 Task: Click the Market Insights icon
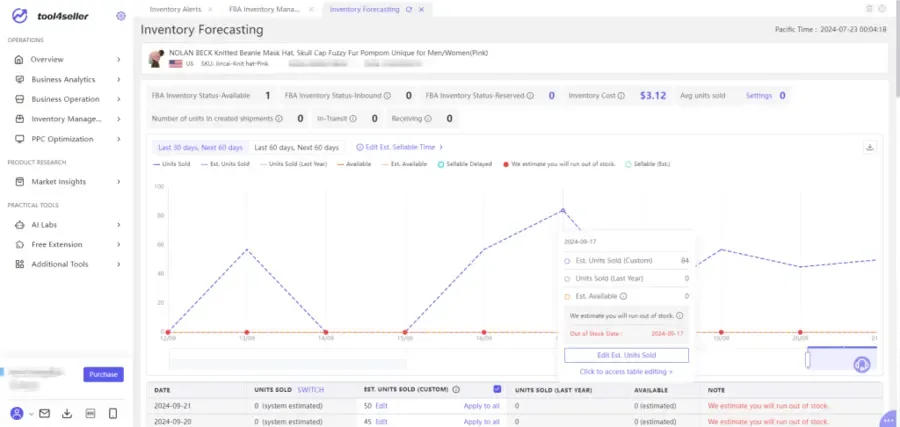pos(20,181)
